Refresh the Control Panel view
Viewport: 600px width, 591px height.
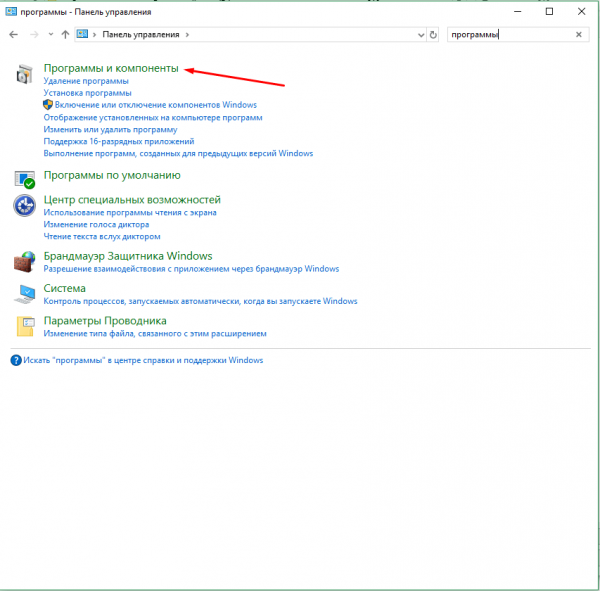pos(433,35)
